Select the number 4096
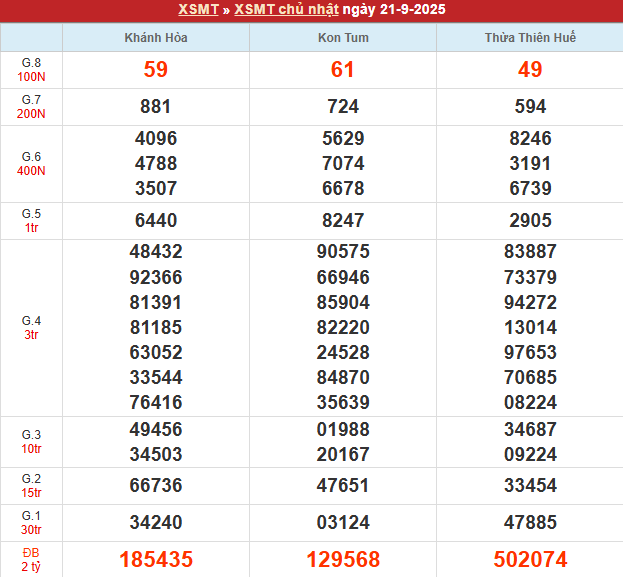Screen dimensions: 623x577 pos(156,139)
